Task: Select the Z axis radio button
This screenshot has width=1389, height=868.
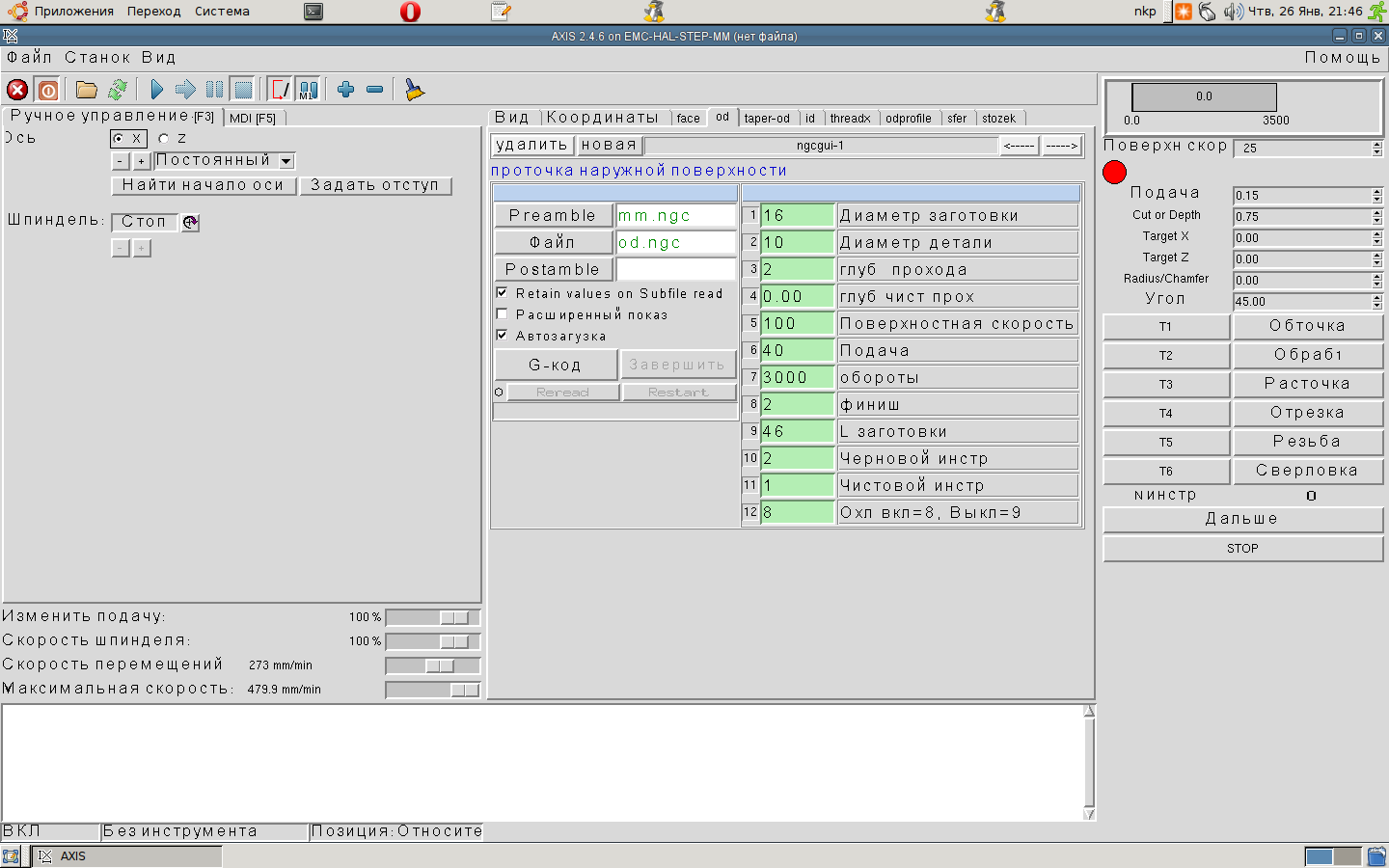Action: 163,139
